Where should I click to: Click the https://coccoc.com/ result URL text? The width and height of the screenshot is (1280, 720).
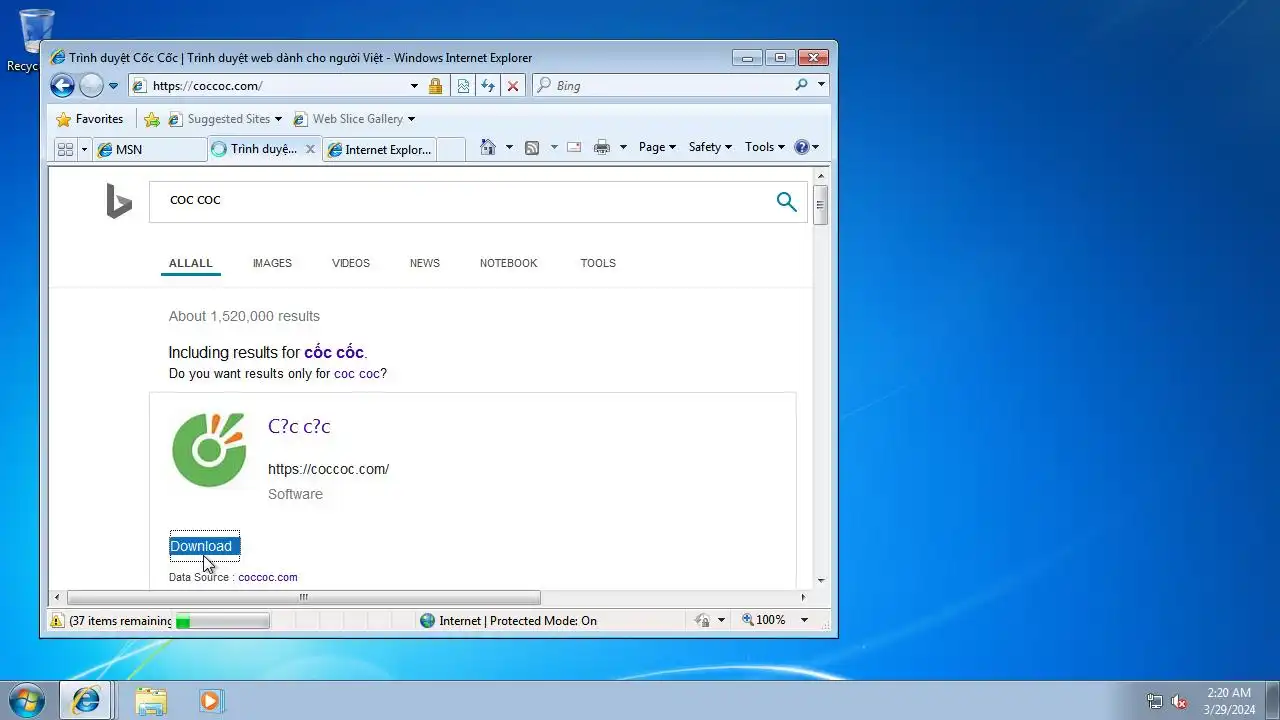(328, 469)
